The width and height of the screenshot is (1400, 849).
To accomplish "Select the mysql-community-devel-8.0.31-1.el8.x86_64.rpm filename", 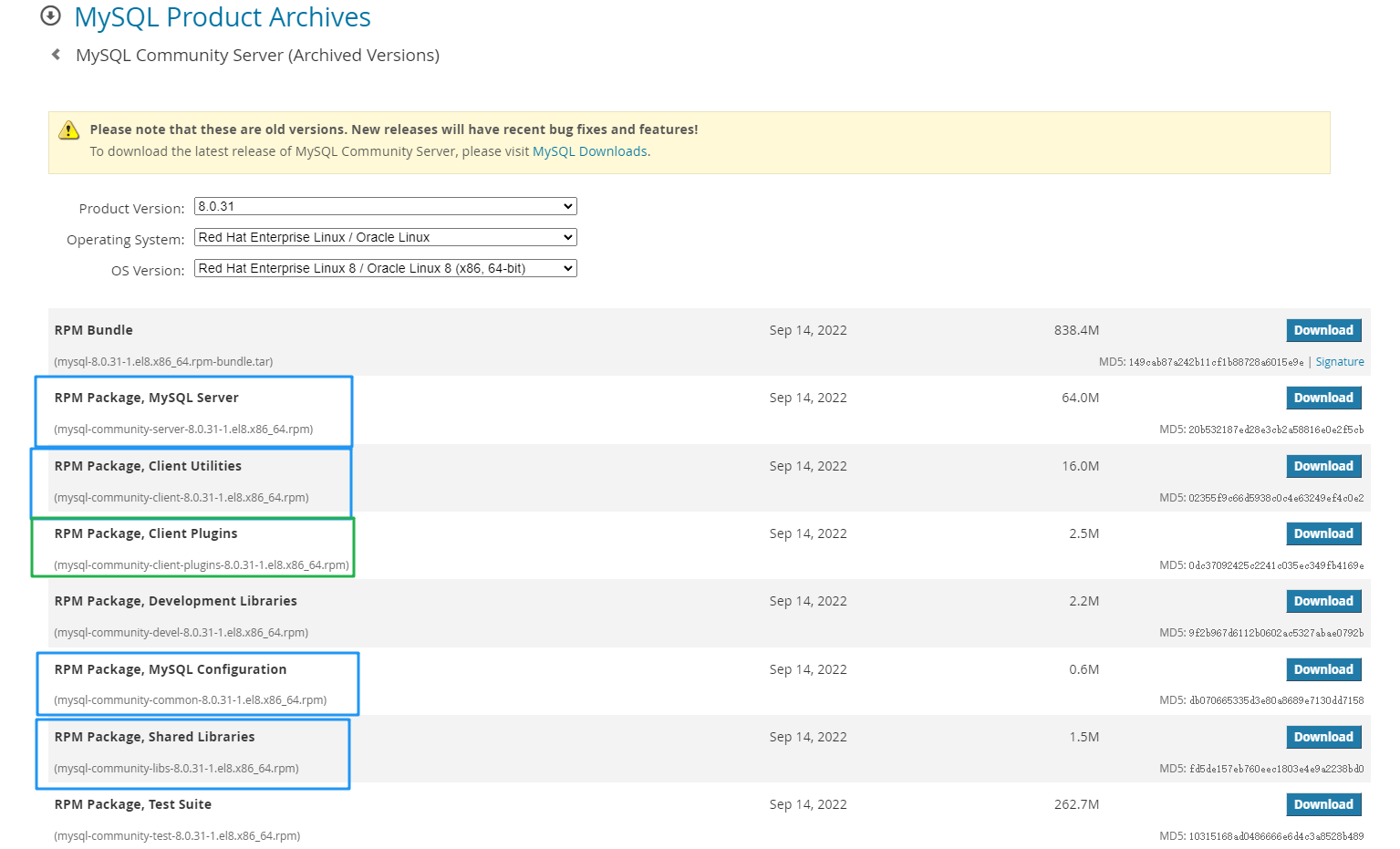I will click(181, 633).
